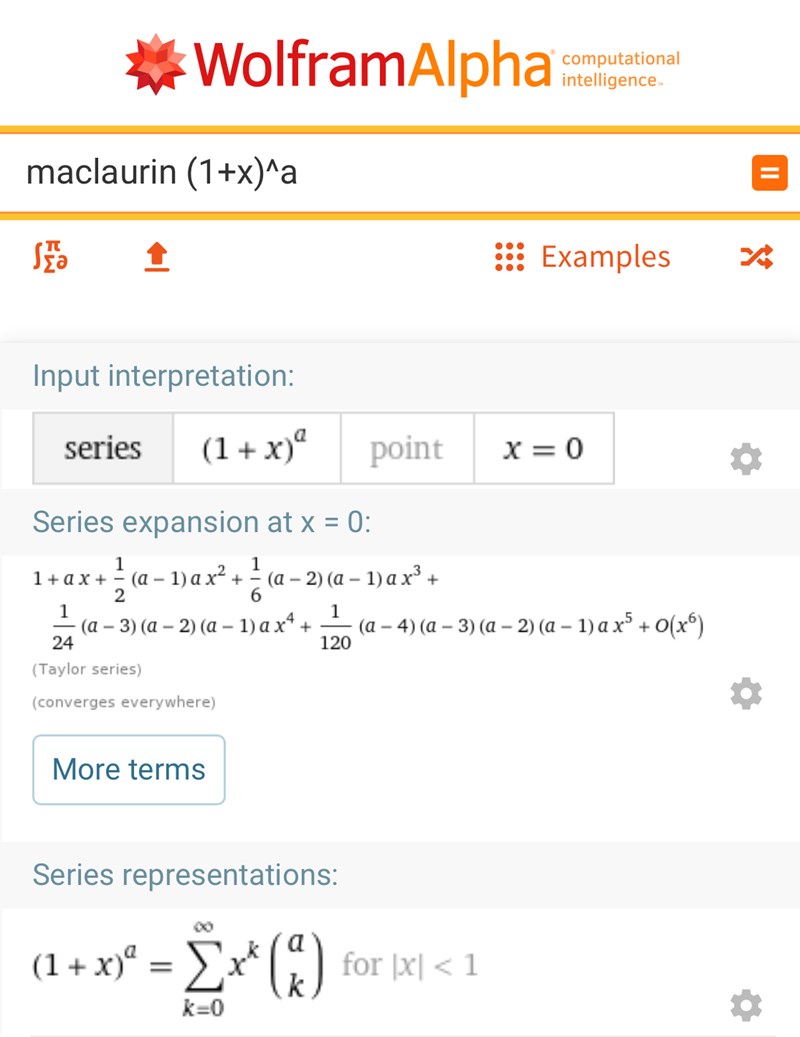The width and height of the screenshot is (800, 1037).
Task: Click the "Series representations:" heading
Action: 185,875
